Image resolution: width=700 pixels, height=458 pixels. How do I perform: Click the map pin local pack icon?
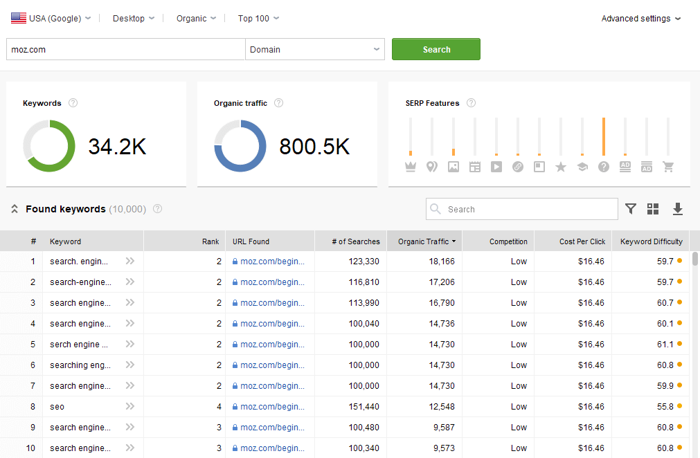(x=432, y=167)
